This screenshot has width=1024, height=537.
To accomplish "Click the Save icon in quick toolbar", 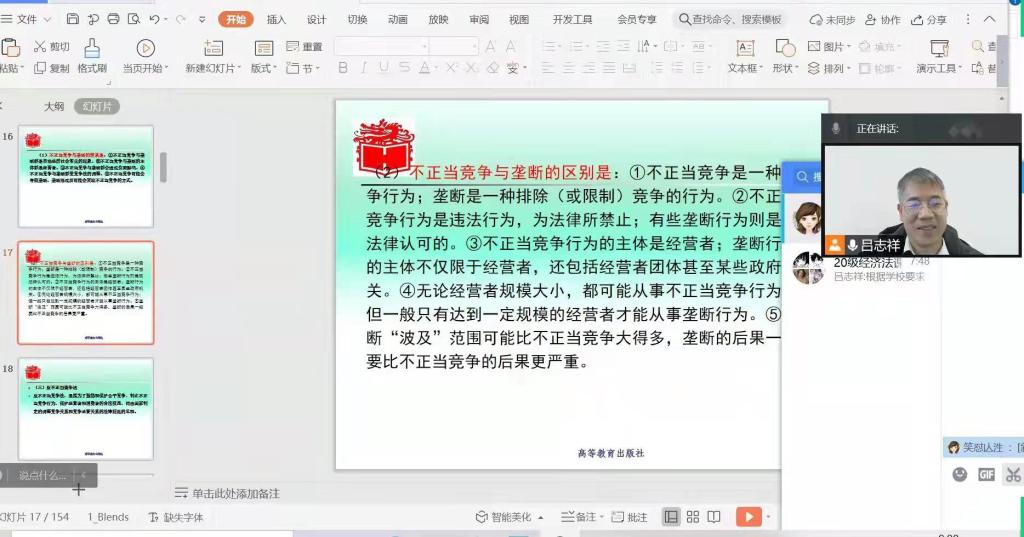I will (73, 19).
